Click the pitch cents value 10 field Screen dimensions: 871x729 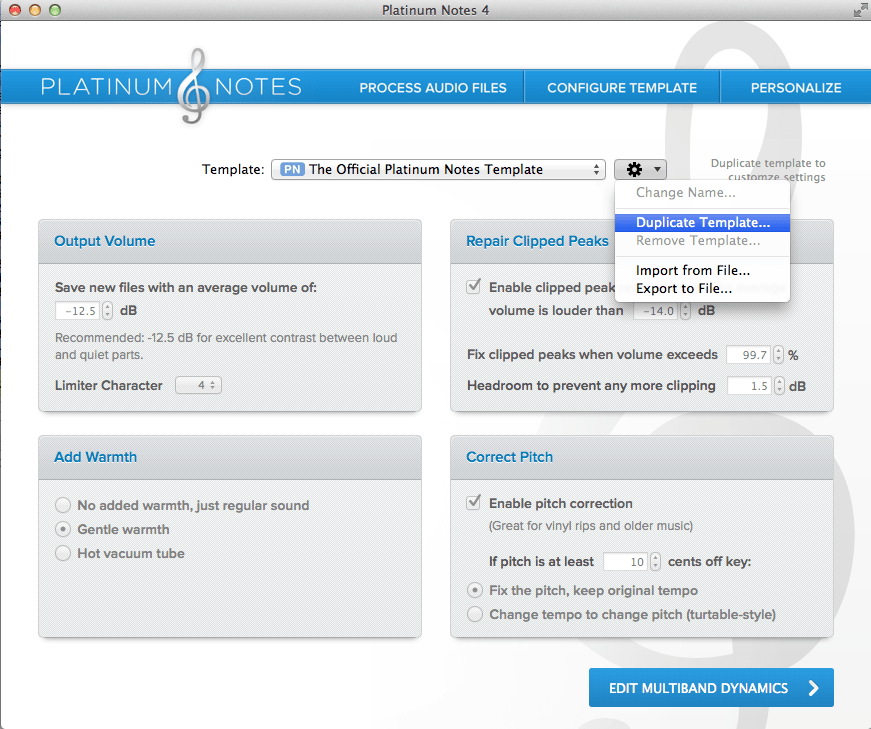(626, 562)
